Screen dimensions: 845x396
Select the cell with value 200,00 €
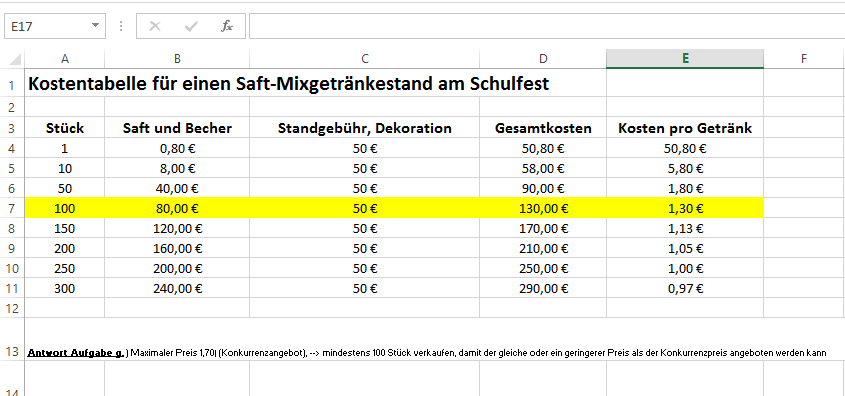click(x=177, y=268)
